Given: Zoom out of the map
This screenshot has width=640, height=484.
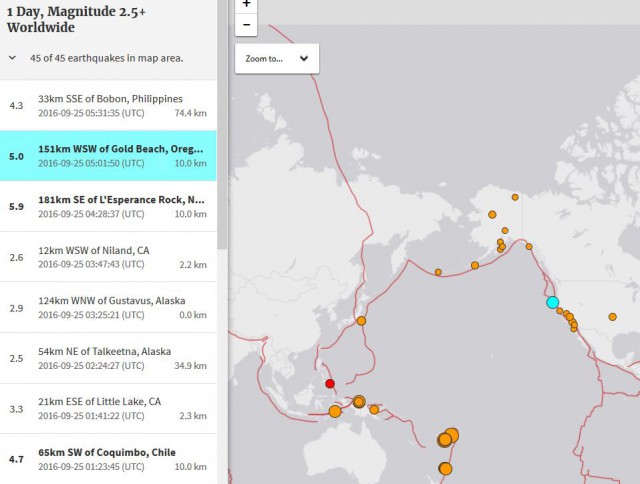Looking at the screenshot, I should point(246,25).
